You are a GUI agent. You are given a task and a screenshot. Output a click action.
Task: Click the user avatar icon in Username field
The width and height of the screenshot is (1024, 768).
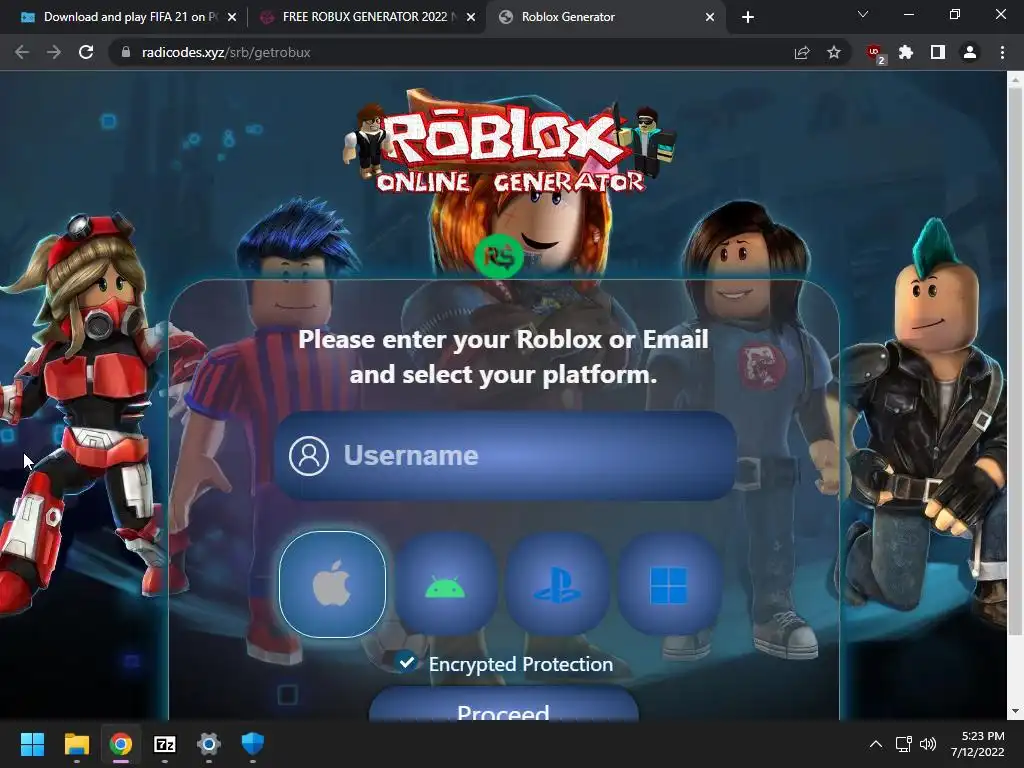pyautogui.click(x=309, y=455)
